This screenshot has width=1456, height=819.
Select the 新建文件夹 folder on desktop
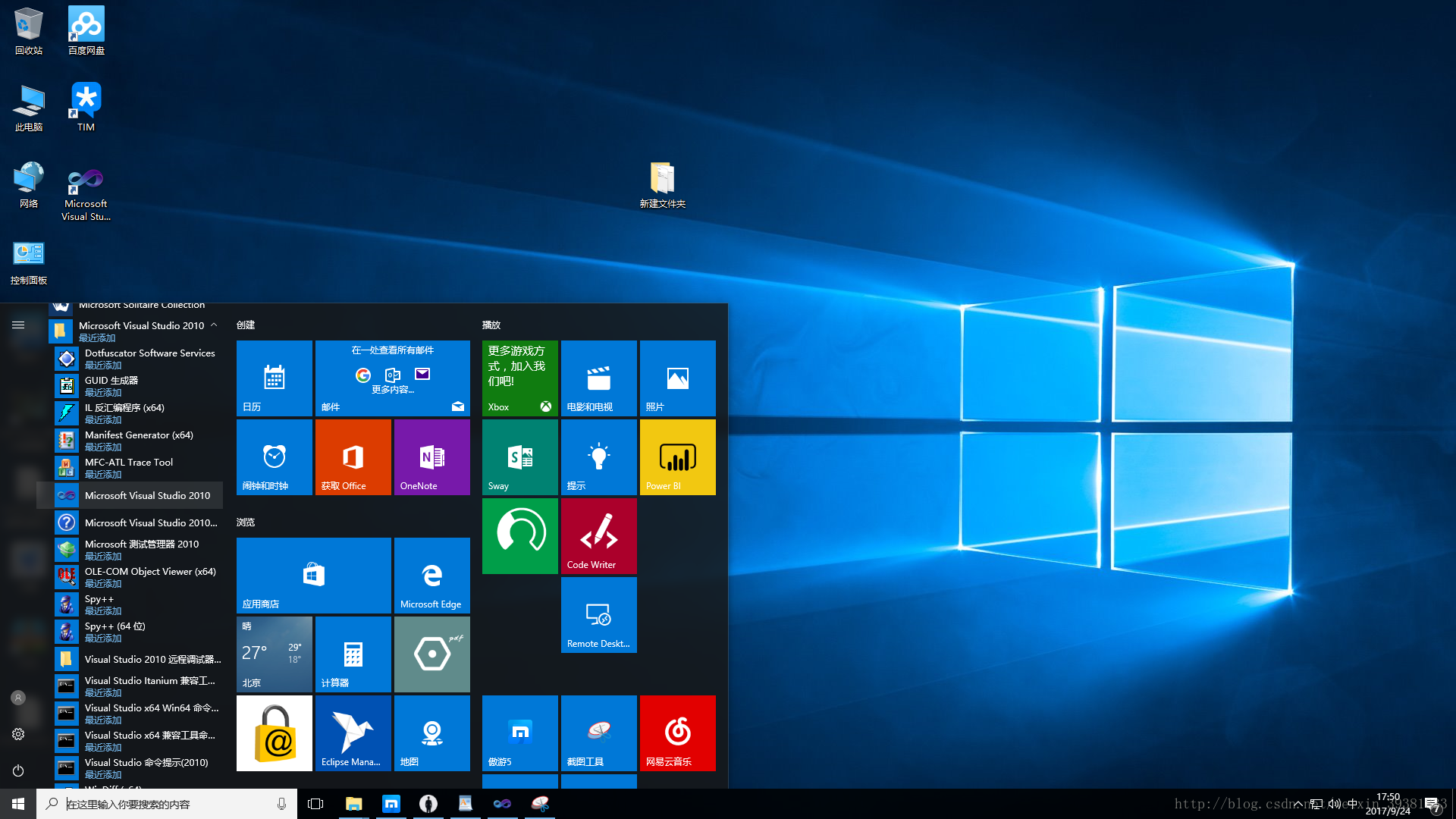pos(662,185)
